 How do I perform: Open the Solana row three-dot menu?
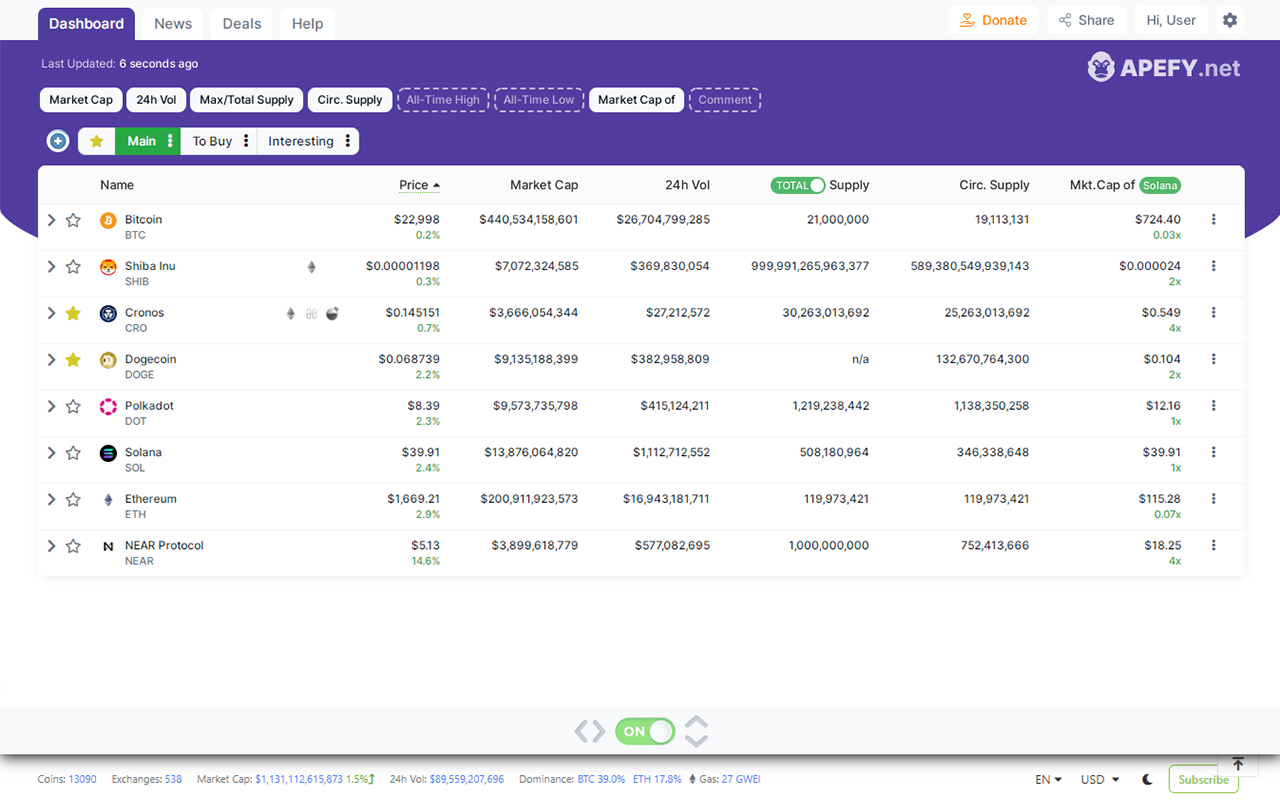(x=1214, y=452)
